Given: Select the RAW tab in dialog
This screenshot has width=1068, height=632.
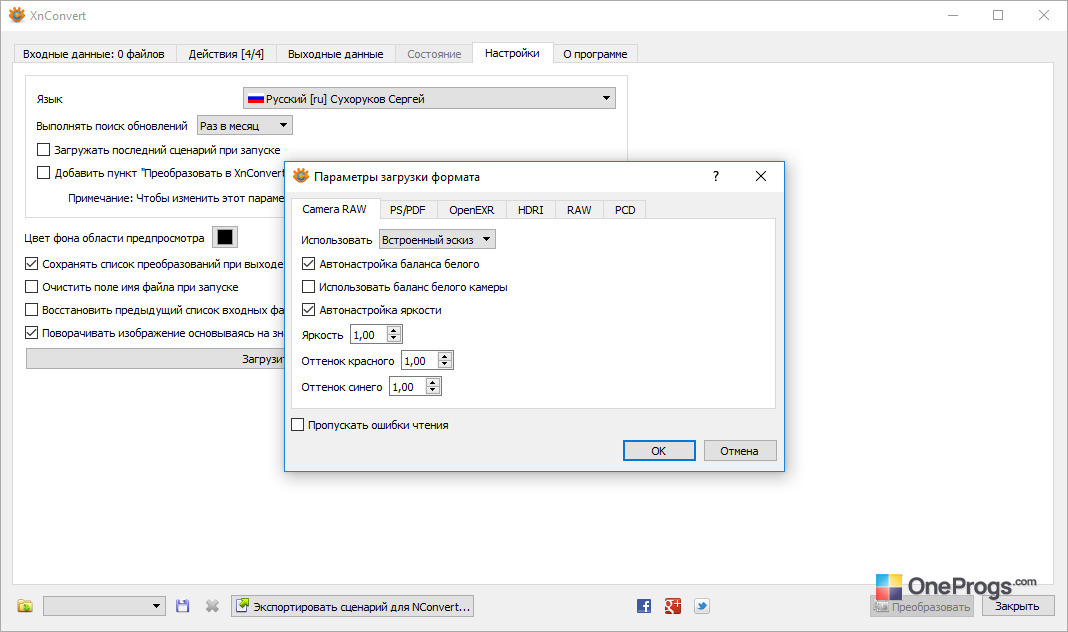Looking at the screenshot, I should click(579, 210).
